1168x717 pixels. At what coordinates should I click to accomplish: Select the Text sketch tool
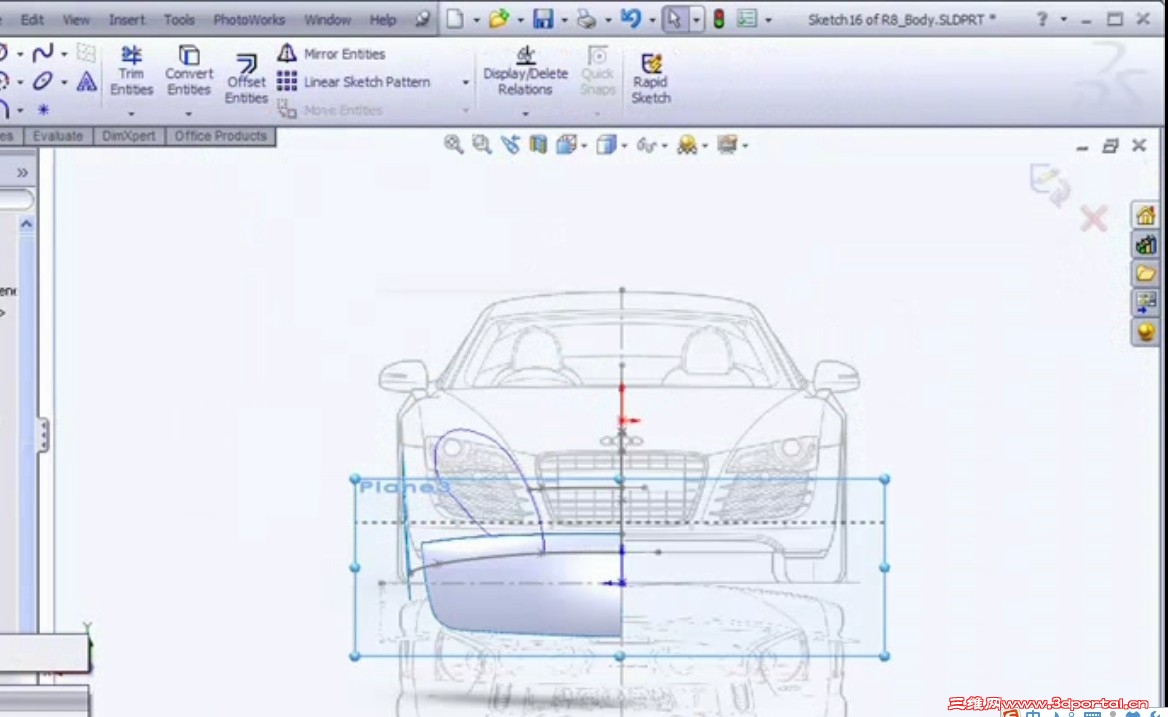86,81
